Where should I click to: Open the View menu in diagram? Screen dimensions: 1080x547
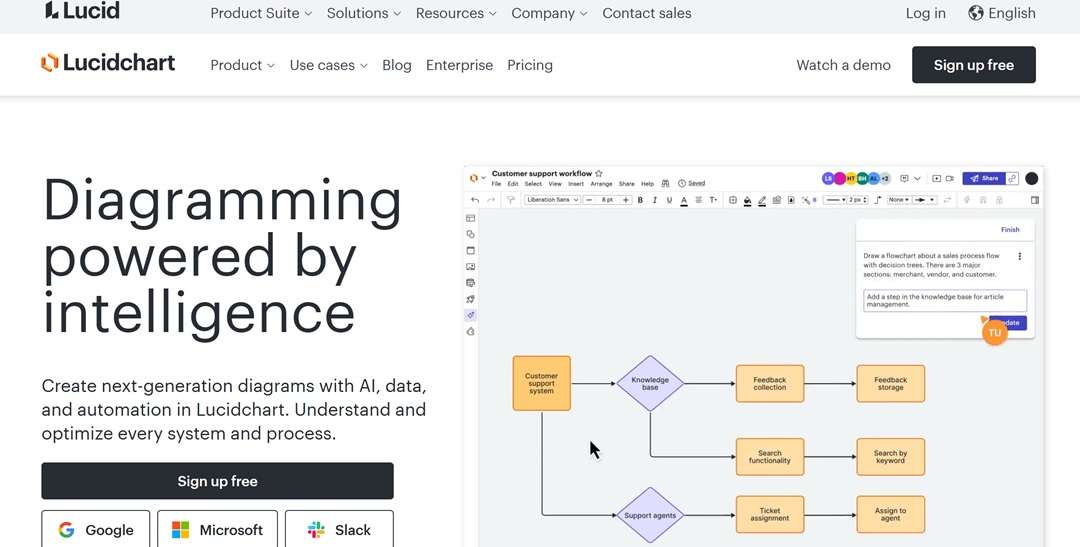(555, 184)
